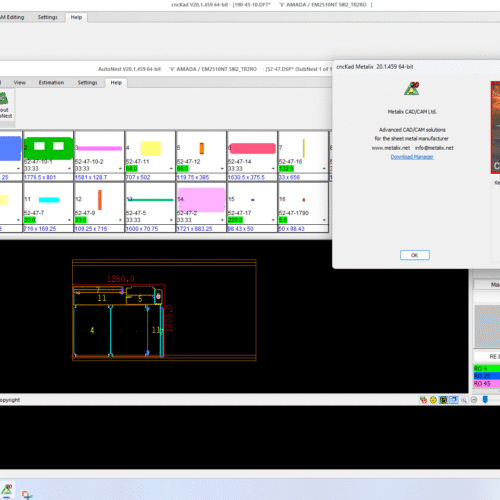Expand options arrow for part 52-47-10-1
This screenshot has width=500, height=500.
click(69, 169)
